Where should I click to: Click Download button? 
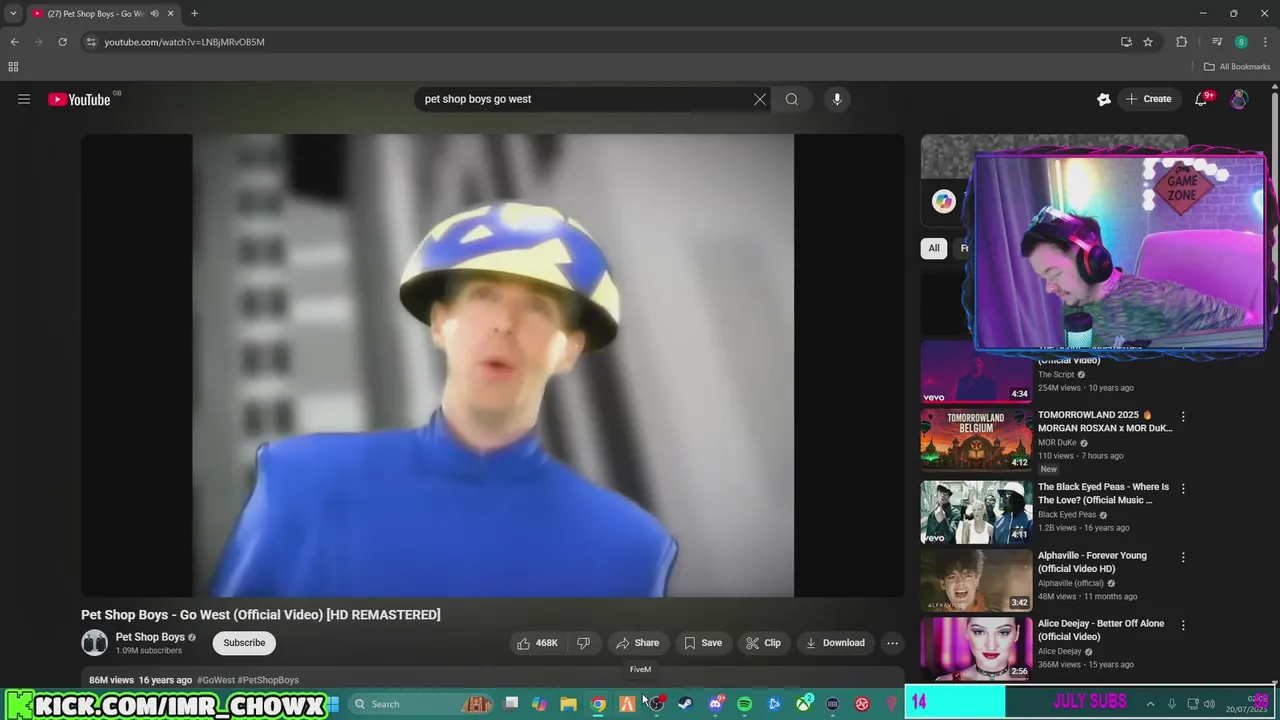pos(835,643)
